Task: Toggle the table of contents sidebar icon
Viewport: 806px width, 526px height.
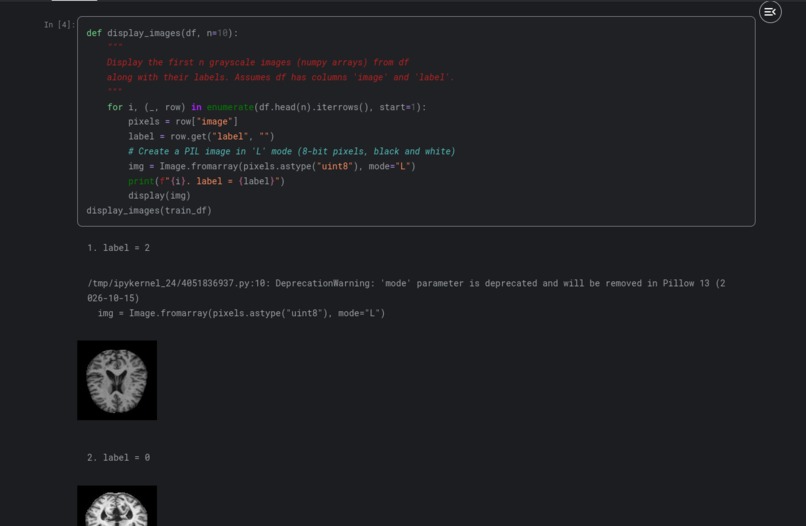Action: [770, 12]
